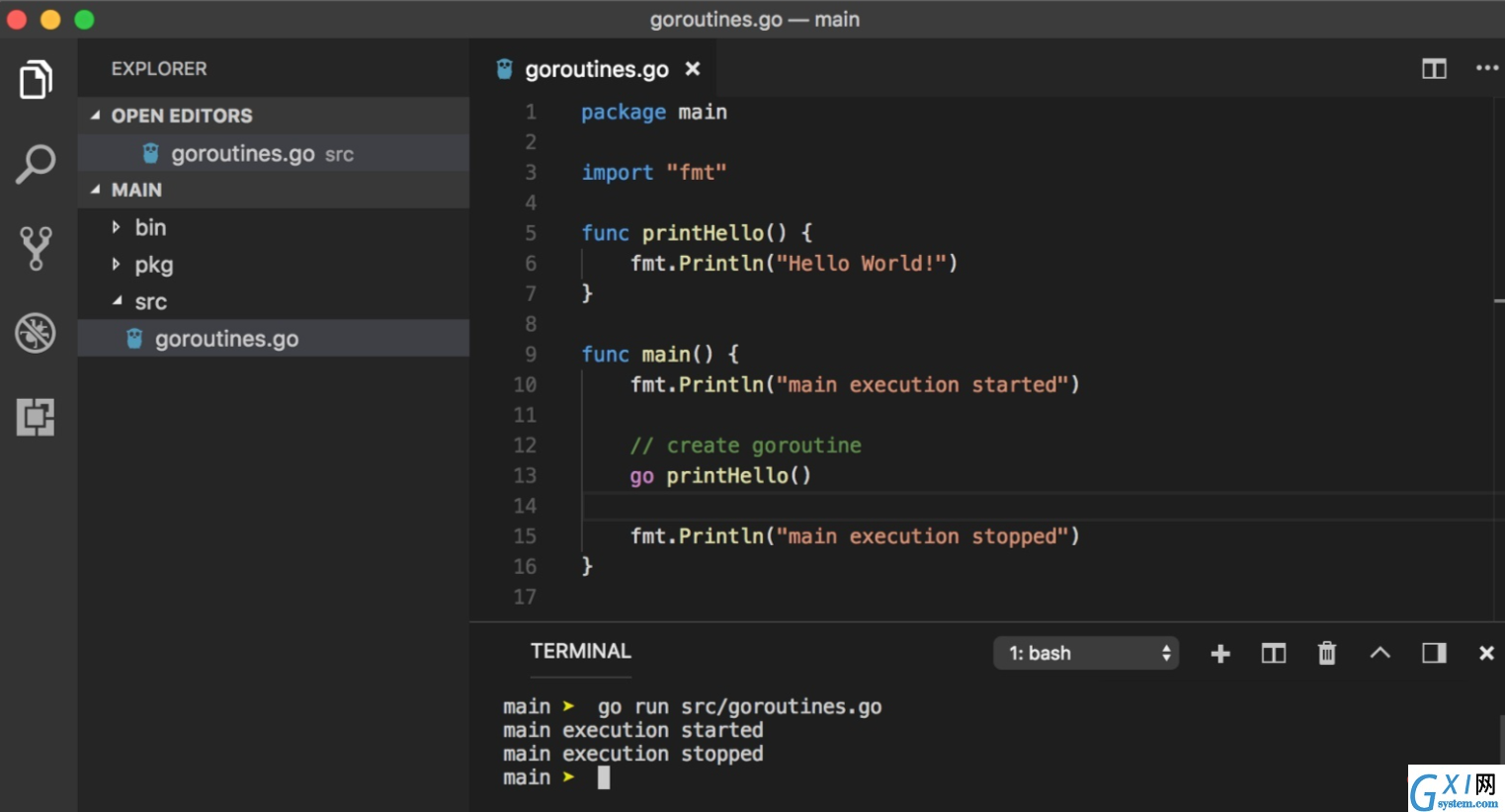The image size is (1505, 812).
Task: Click the green fullscreen window button
Action: 85,20
